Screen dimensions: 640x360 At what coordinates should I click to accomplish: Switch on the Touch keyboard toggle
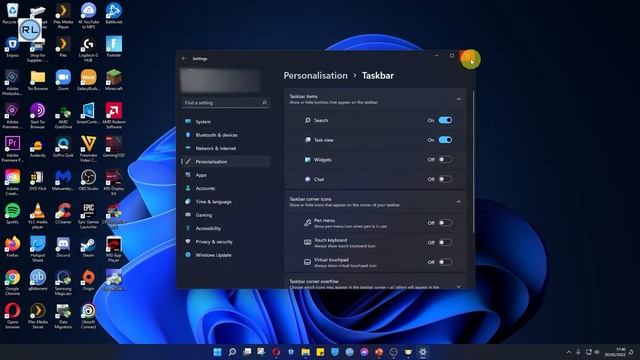[445, 242]
